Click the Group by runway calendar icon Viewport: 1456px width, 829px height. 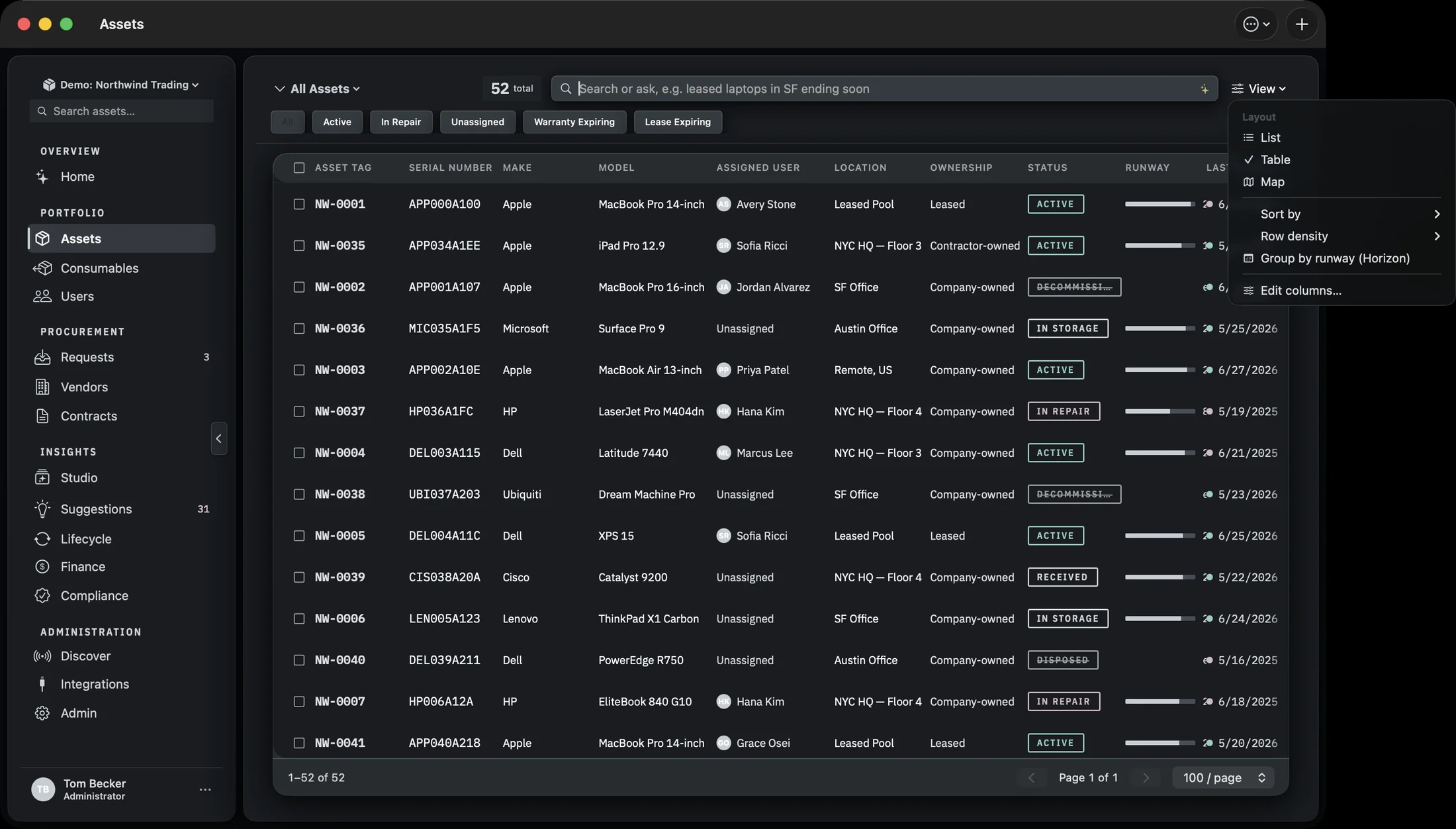pyautogui.click(x=1248, y=258)
